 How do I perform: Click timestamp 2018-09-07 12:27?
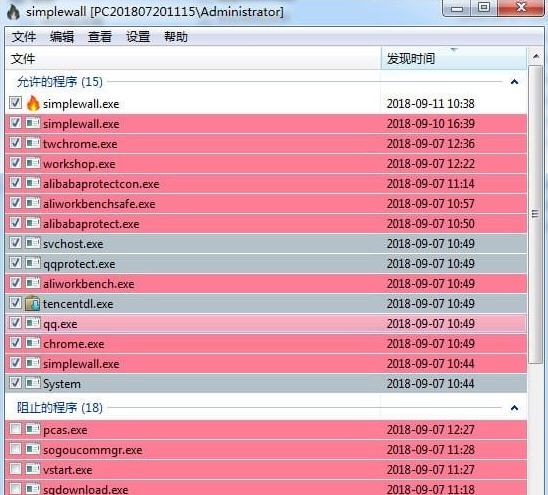431,429
